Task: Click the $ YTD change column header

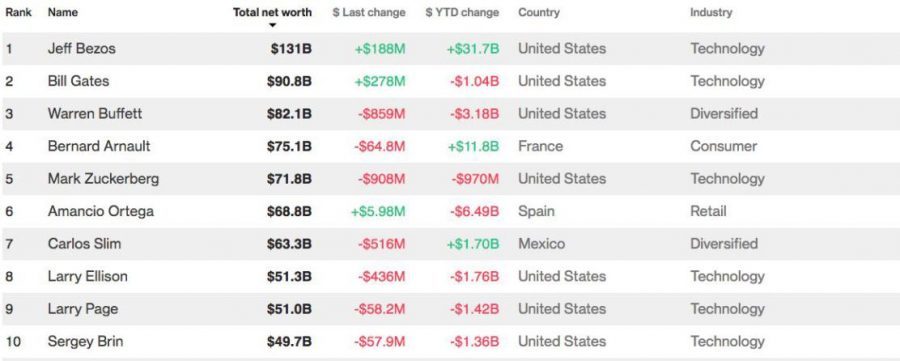Action: click(463, 13)
